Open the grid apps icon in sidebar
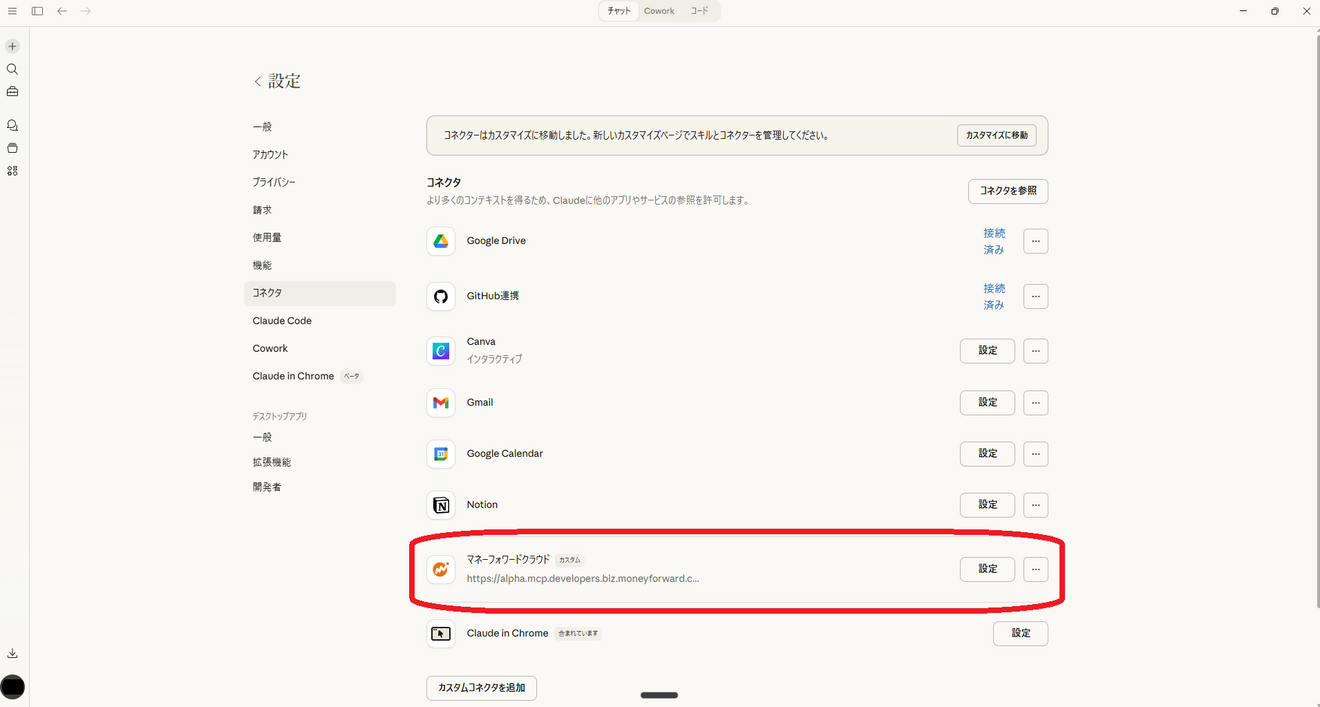The image size is (1320, 707). tap(12, 171)
